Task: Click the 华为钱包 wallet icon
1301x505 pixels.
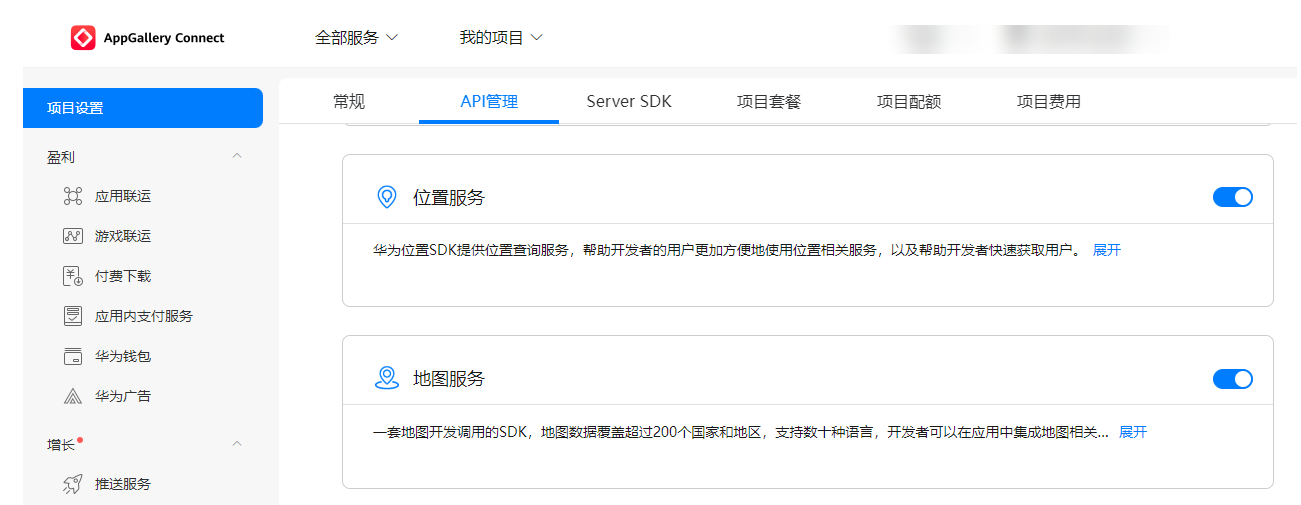Action: point(73,356)
